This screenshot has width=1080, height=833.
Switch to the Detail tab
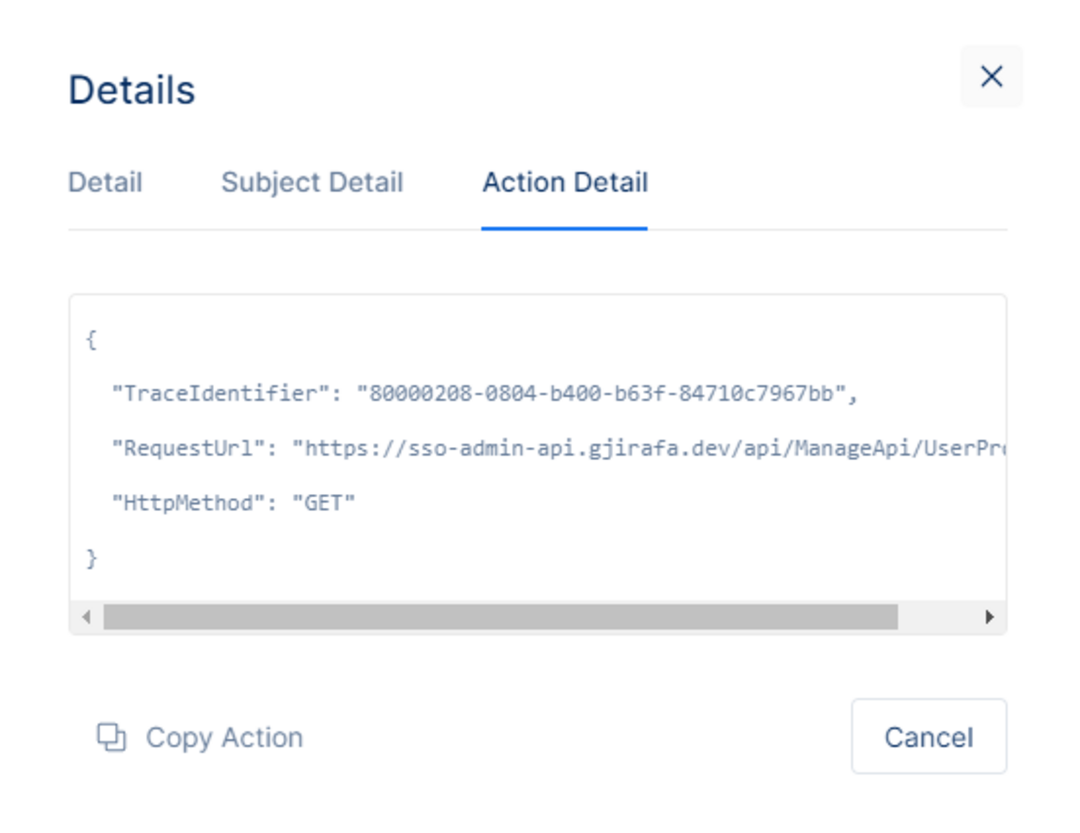tap(105, 183)
